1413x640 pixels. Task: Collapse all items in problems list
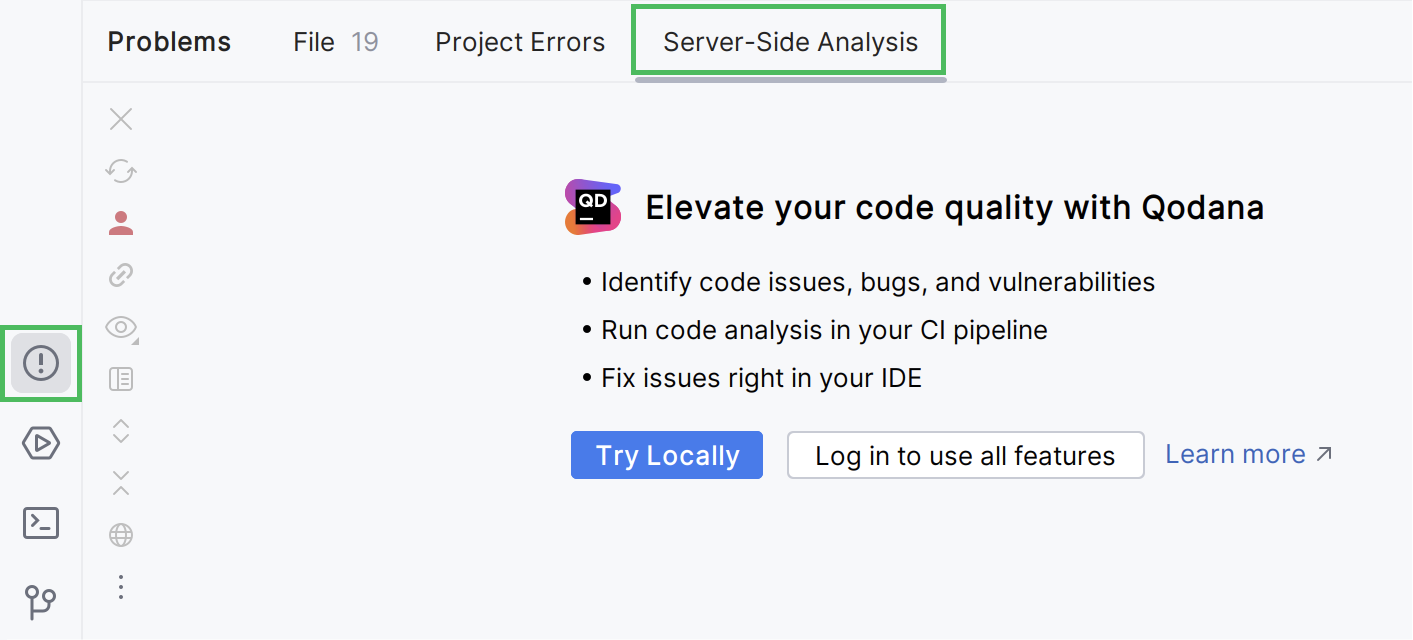121,483
